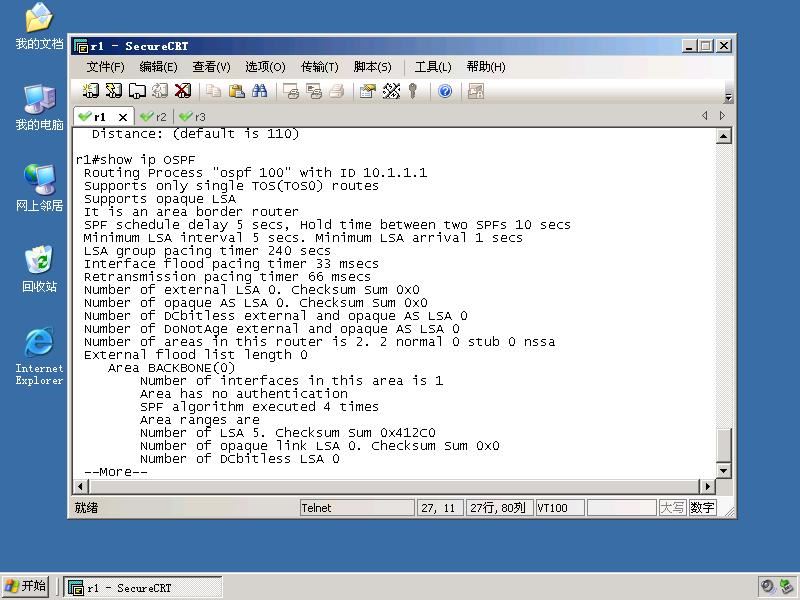800x600 pixels.
Task: Click the VT100 status bar entry
Action: point(560,508)
